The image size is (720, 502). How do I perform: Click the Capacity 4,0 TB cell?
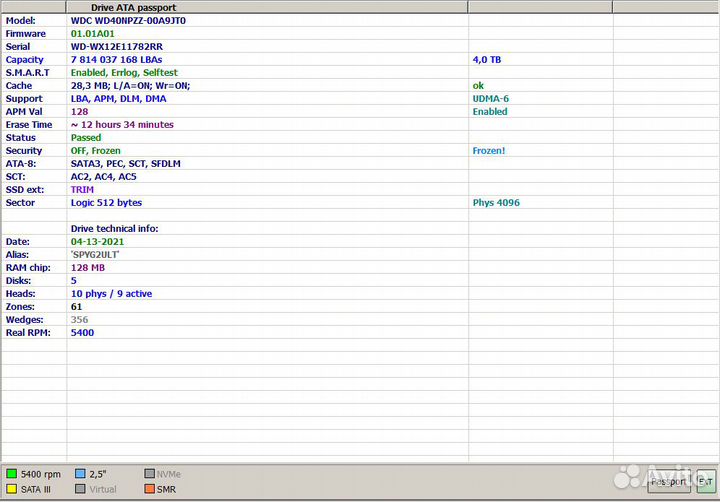coord(487,59)
